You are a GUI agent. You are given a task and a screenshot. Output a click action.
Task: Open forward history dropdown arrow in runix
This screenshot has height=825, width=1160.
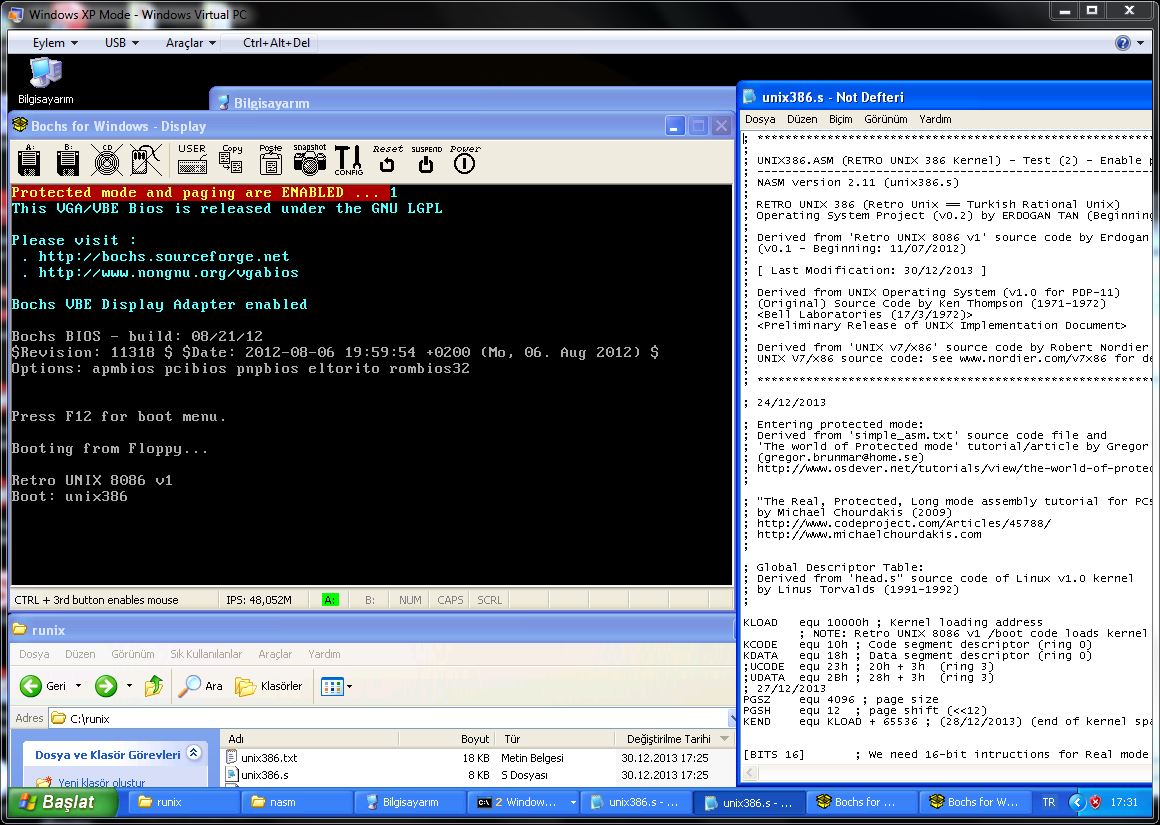pyautogui.click(x=129, y=686)
